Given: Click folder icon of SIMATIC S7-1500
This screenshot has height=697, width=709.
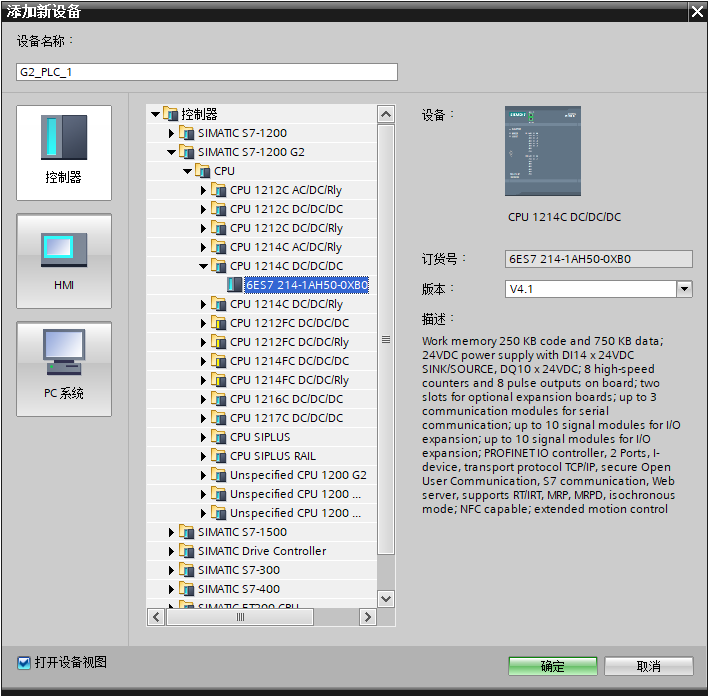Looking at the screenshot, I should 186,532.
